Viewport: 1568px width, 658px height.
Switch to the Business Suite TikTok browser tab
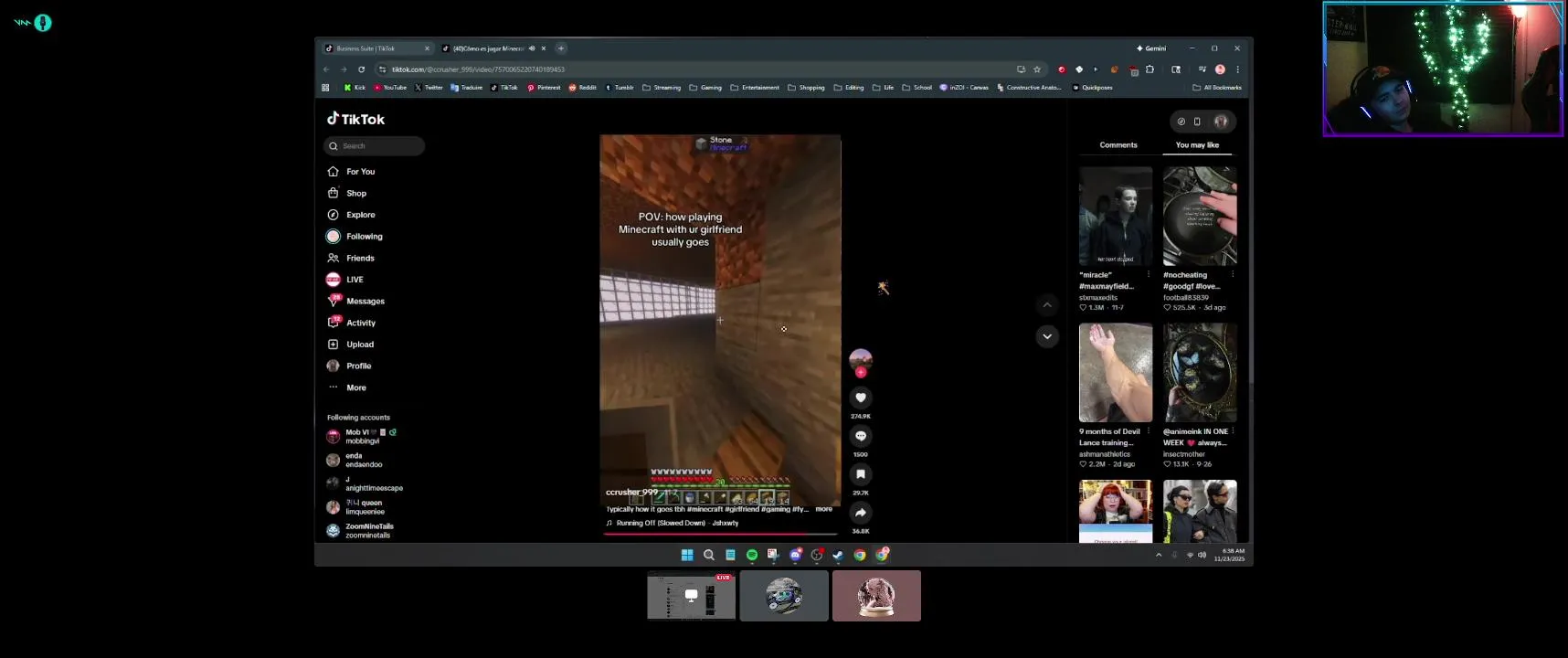point(377,48)
